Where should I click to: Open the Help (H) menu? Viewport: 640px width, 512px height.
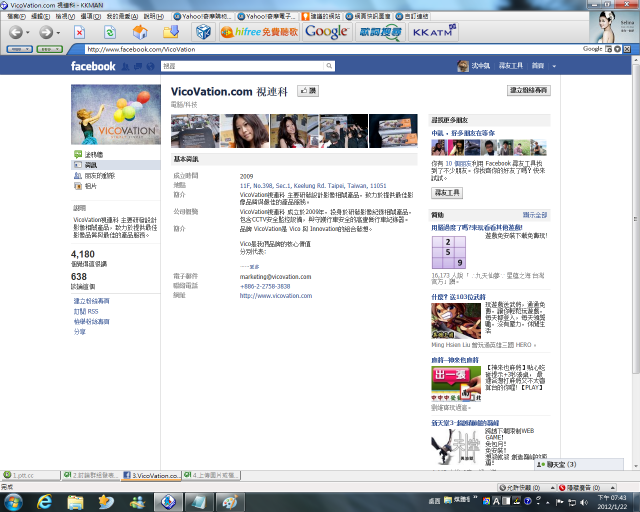click(x=153, y=16)
